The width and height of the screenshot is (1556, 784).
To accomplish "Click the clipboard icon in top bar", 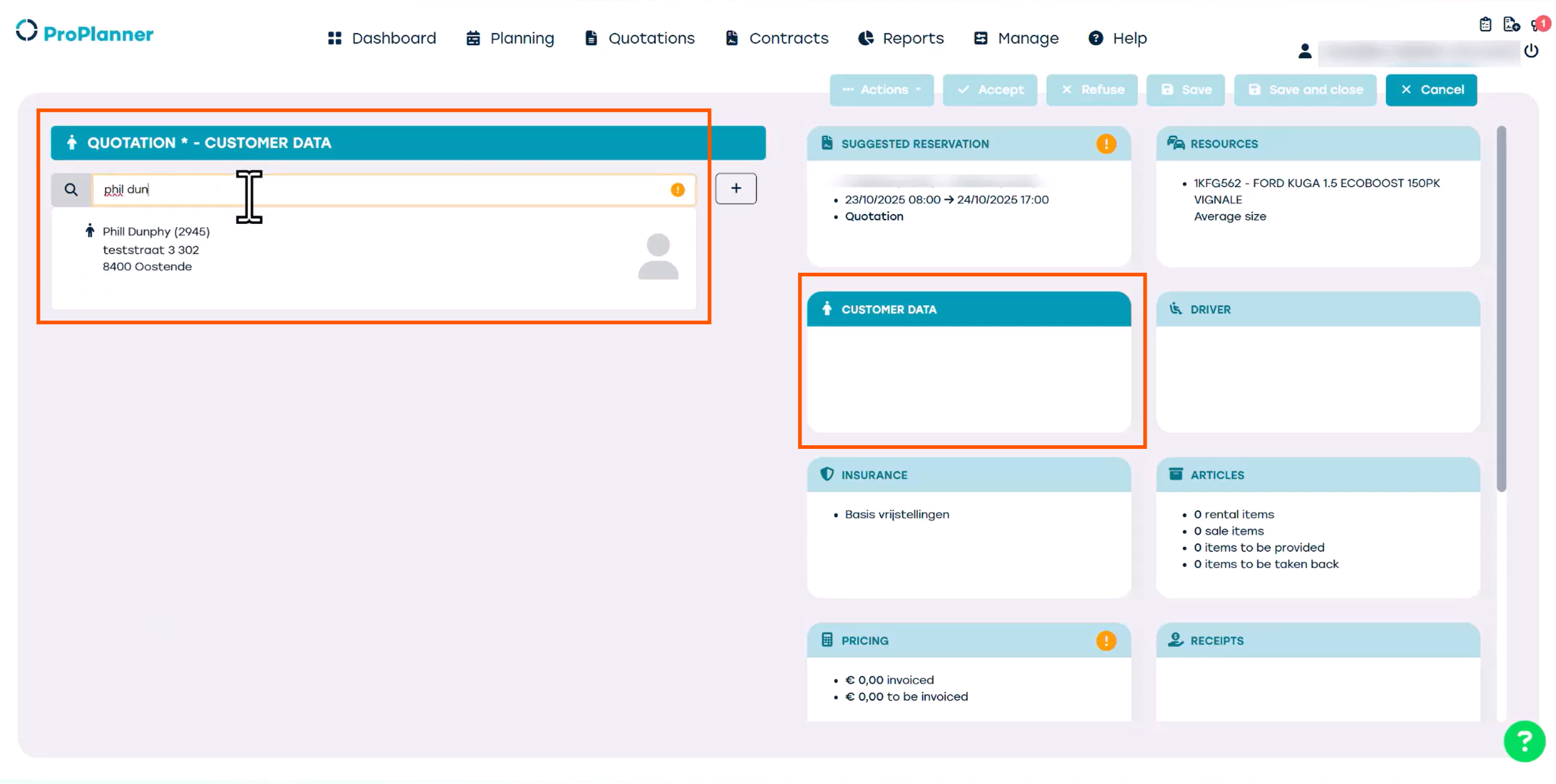I will pyautogui.click(x=1486, y=24).
